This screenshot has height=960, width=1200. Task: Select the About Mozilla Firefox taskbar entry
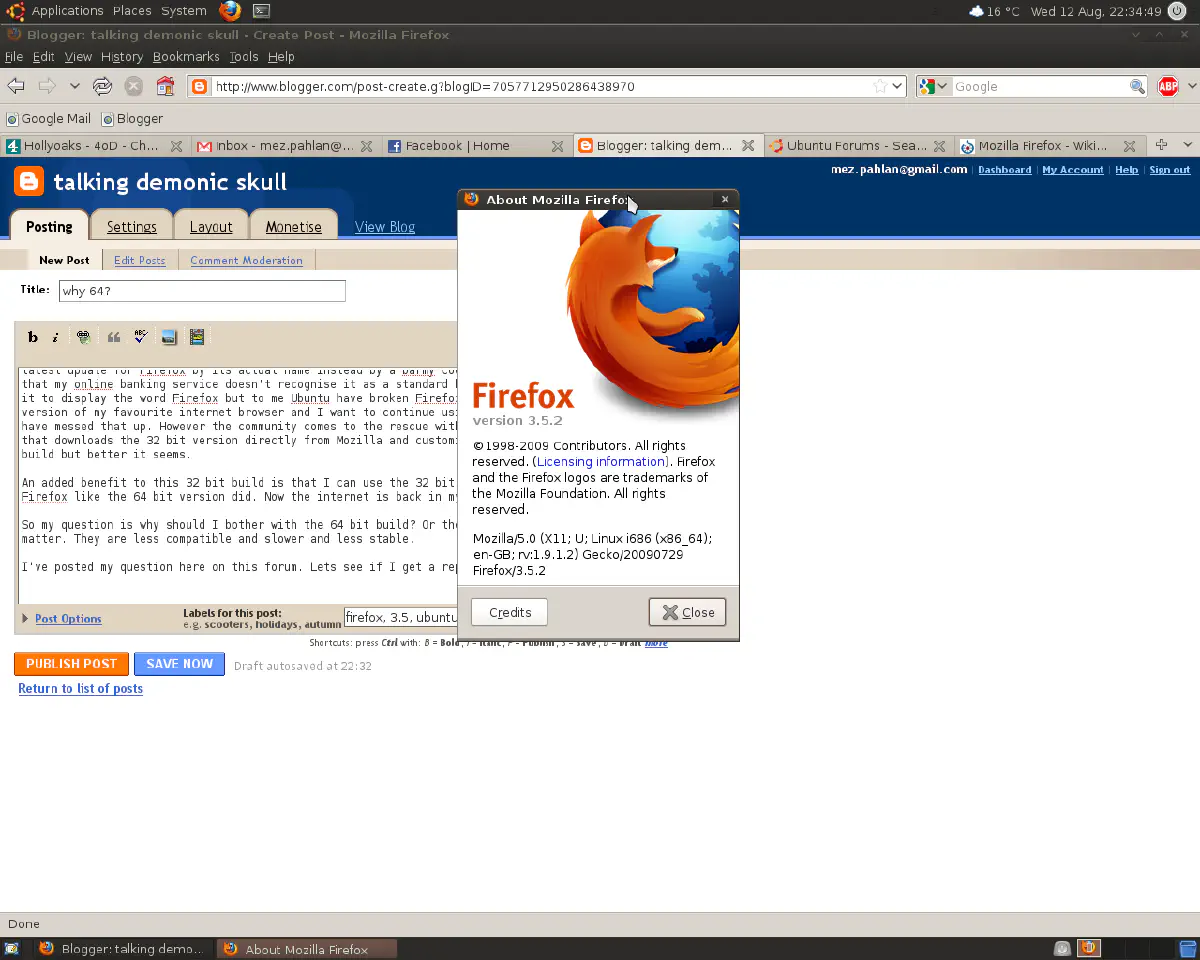point(307,949)
